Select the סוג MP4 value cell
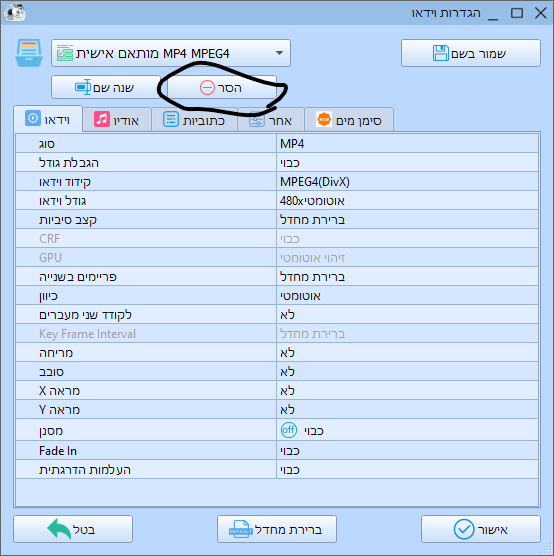The height and width of the screenshot is (556, 554). [x=407, y=144]
